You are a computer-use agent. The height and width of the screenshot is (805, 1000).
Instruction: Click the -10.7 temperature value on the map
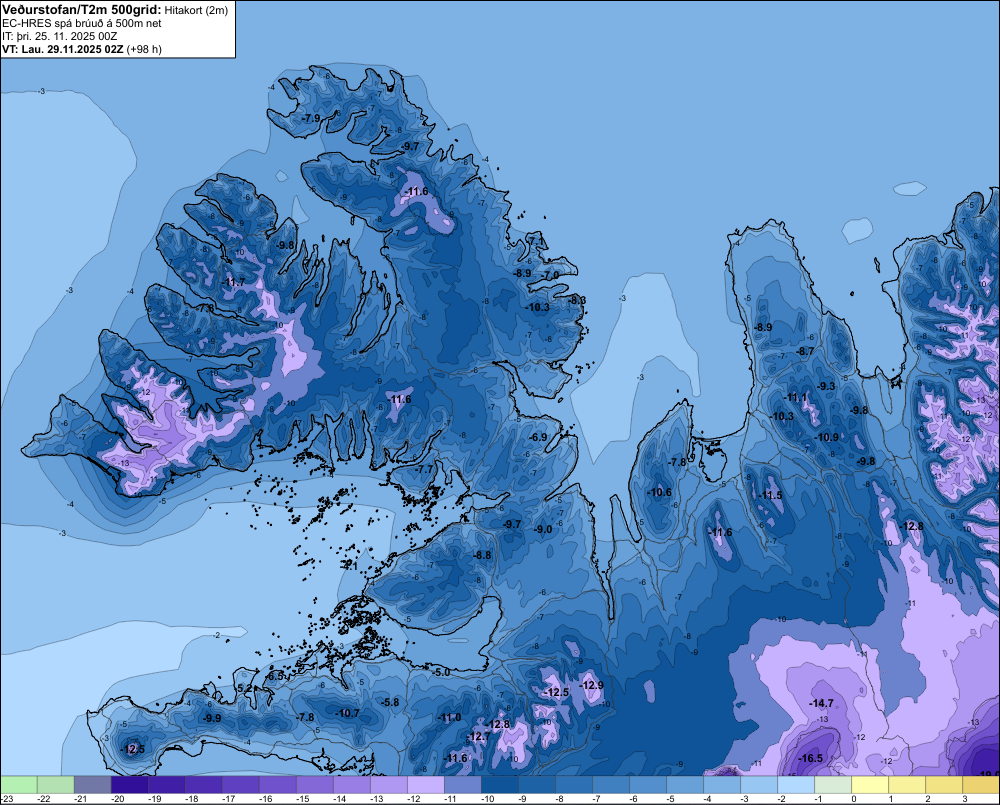click(x=348, y=713)
